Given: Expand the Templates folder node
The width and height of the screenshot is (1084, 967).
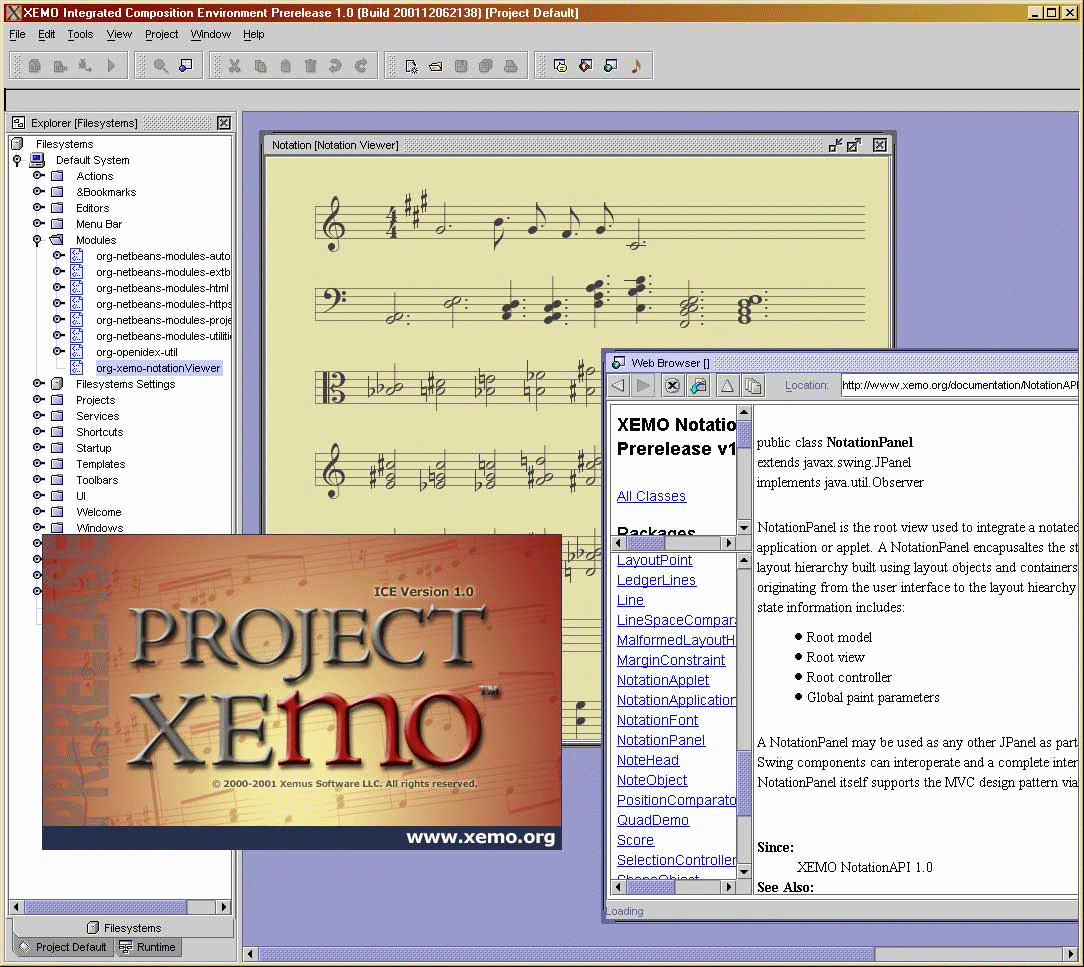Looking at the screenshot, I should (x=38, y=464).
